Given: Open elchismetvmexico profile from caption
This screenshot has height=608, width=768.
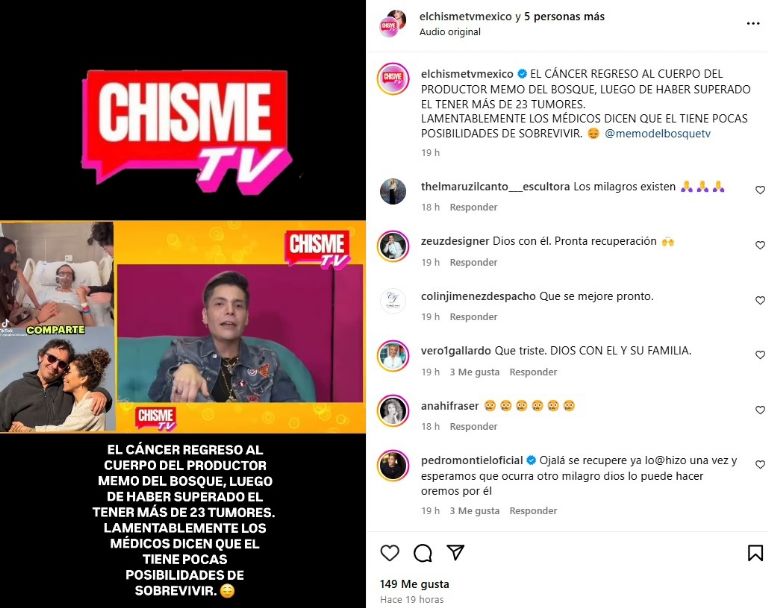Looking at the screenshot, I should pyautogui.click(x=467, y=74).
